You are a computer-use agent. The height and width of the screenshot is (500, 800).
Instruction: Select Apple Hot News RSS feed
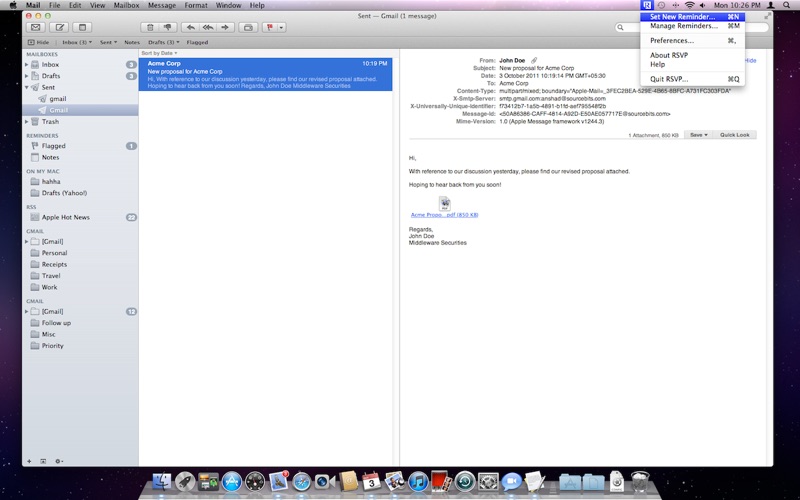[80, 217]
